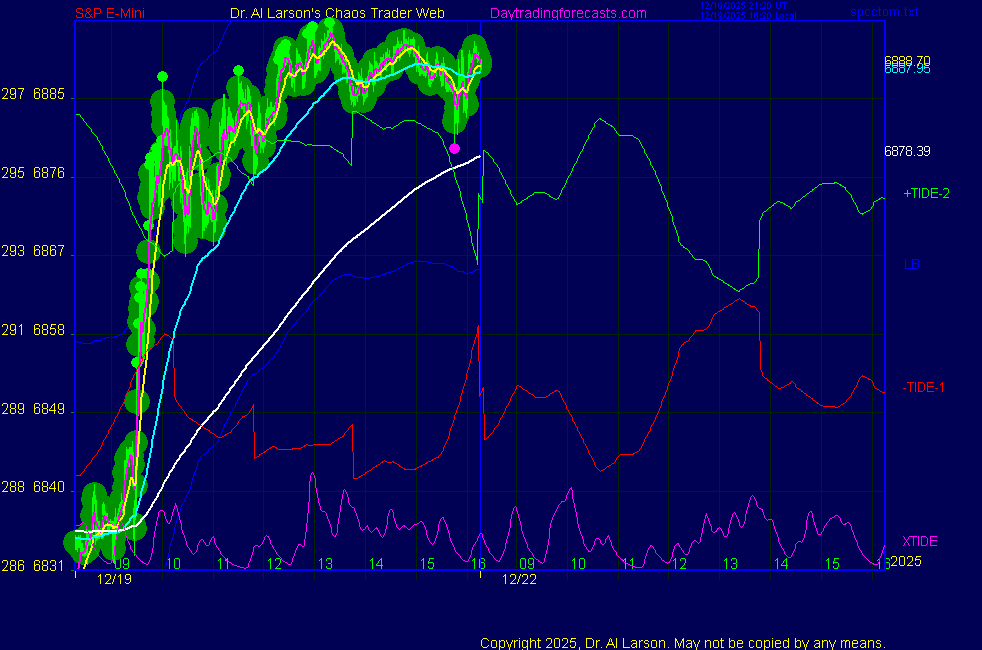Click the XTIDE legend label
982x650 pixels.
click(x=920, y=541)
